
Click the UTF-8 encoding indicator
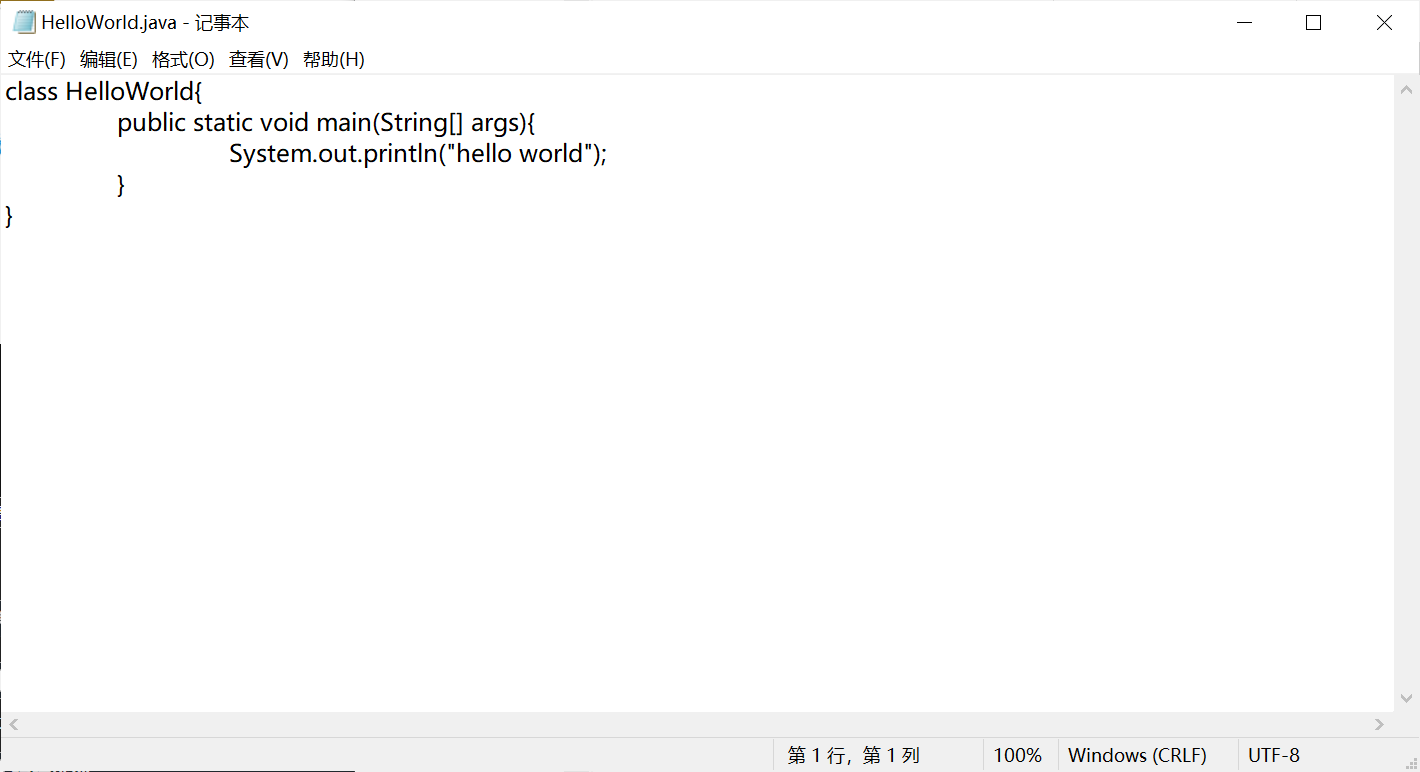point(1273,755)
